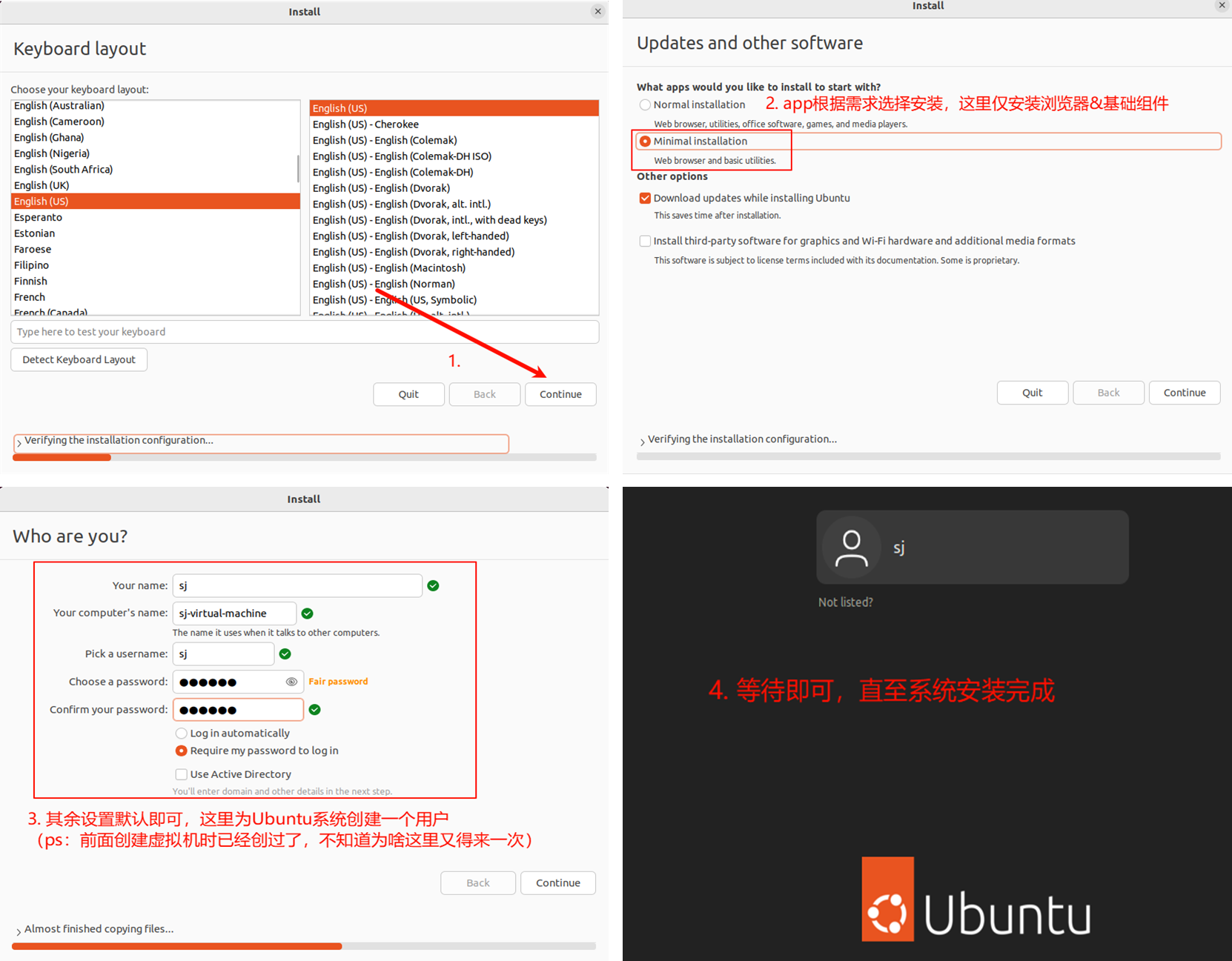Quit from Updates and other software window
The height and width of the screenshot is (961, 1232).
point(1033,393)
